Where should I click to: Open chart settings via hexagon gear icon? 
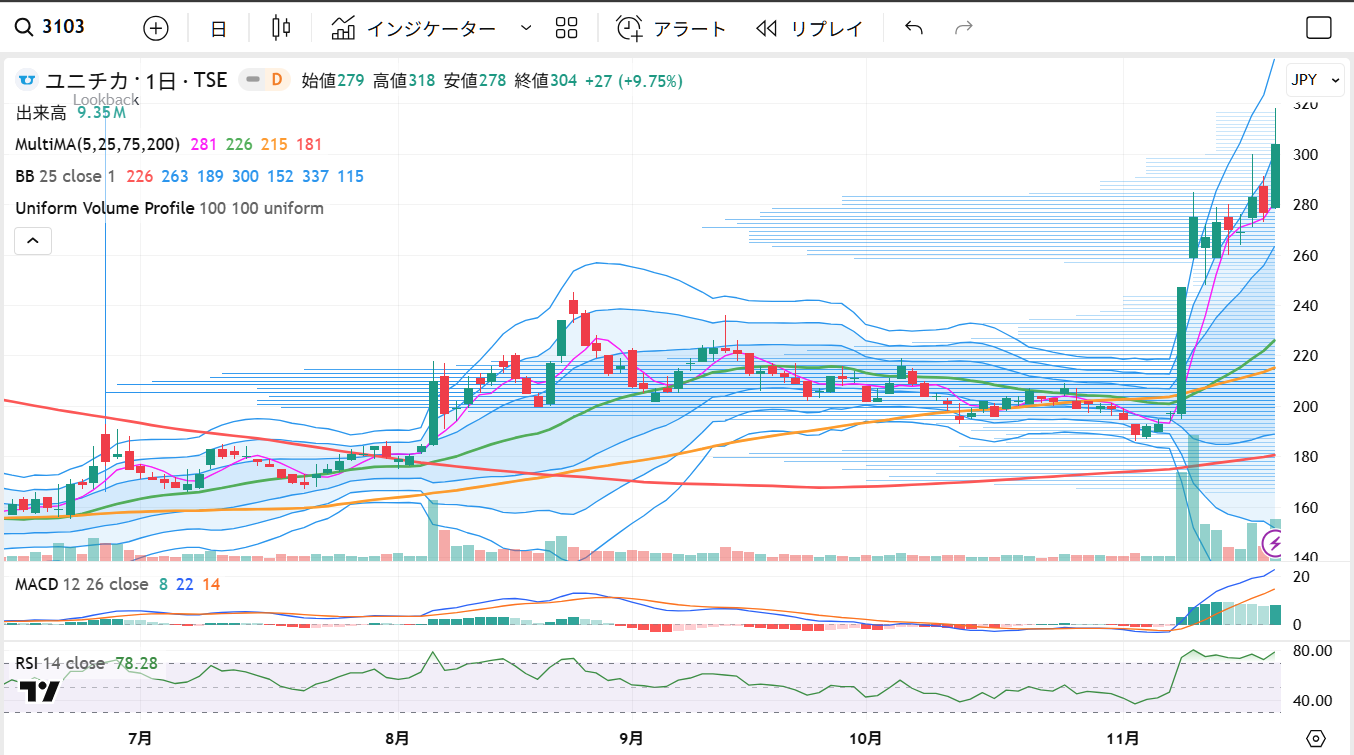coord(1316,739)
